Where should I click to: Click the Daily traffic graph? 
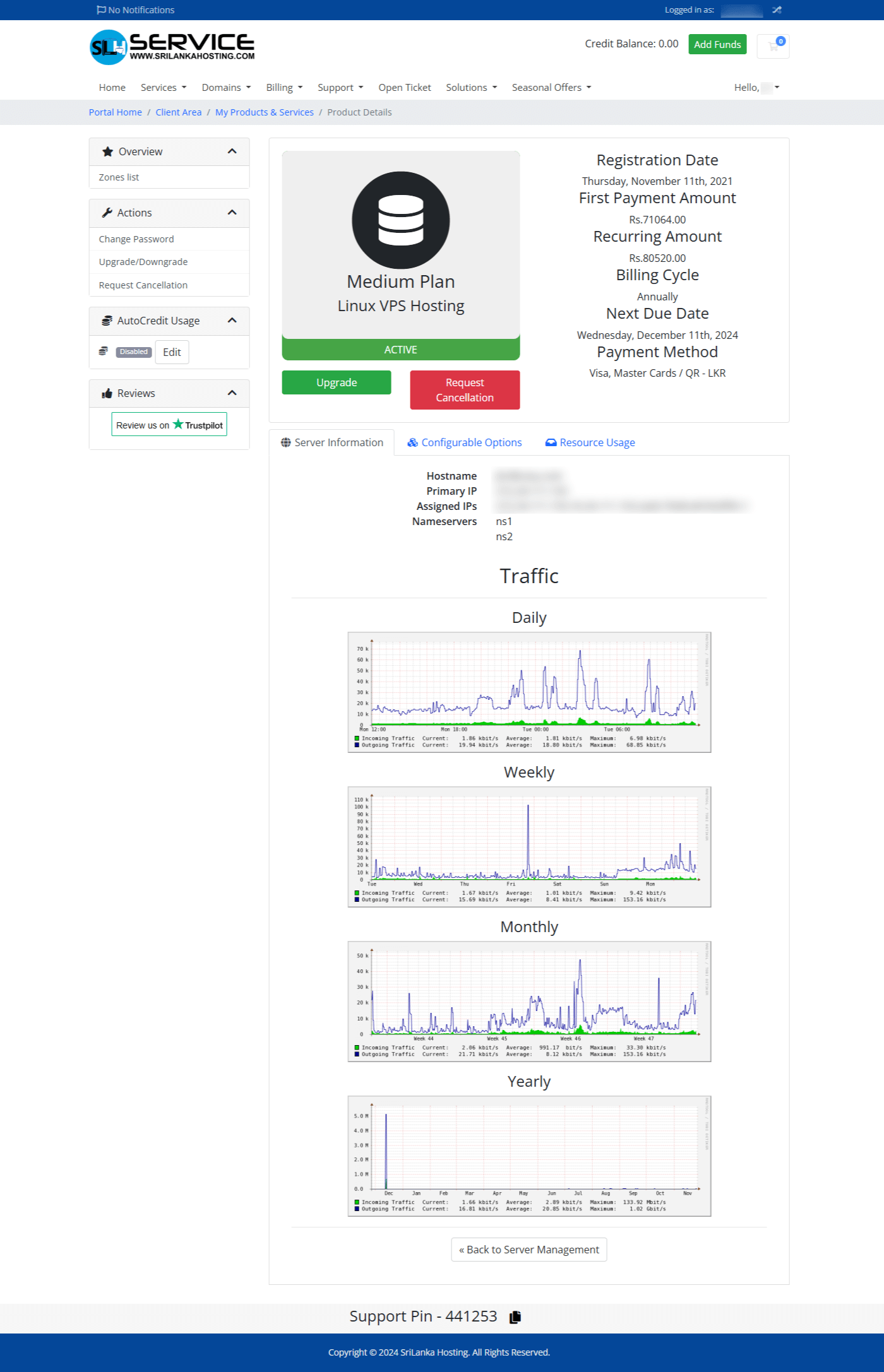point(529,692)
